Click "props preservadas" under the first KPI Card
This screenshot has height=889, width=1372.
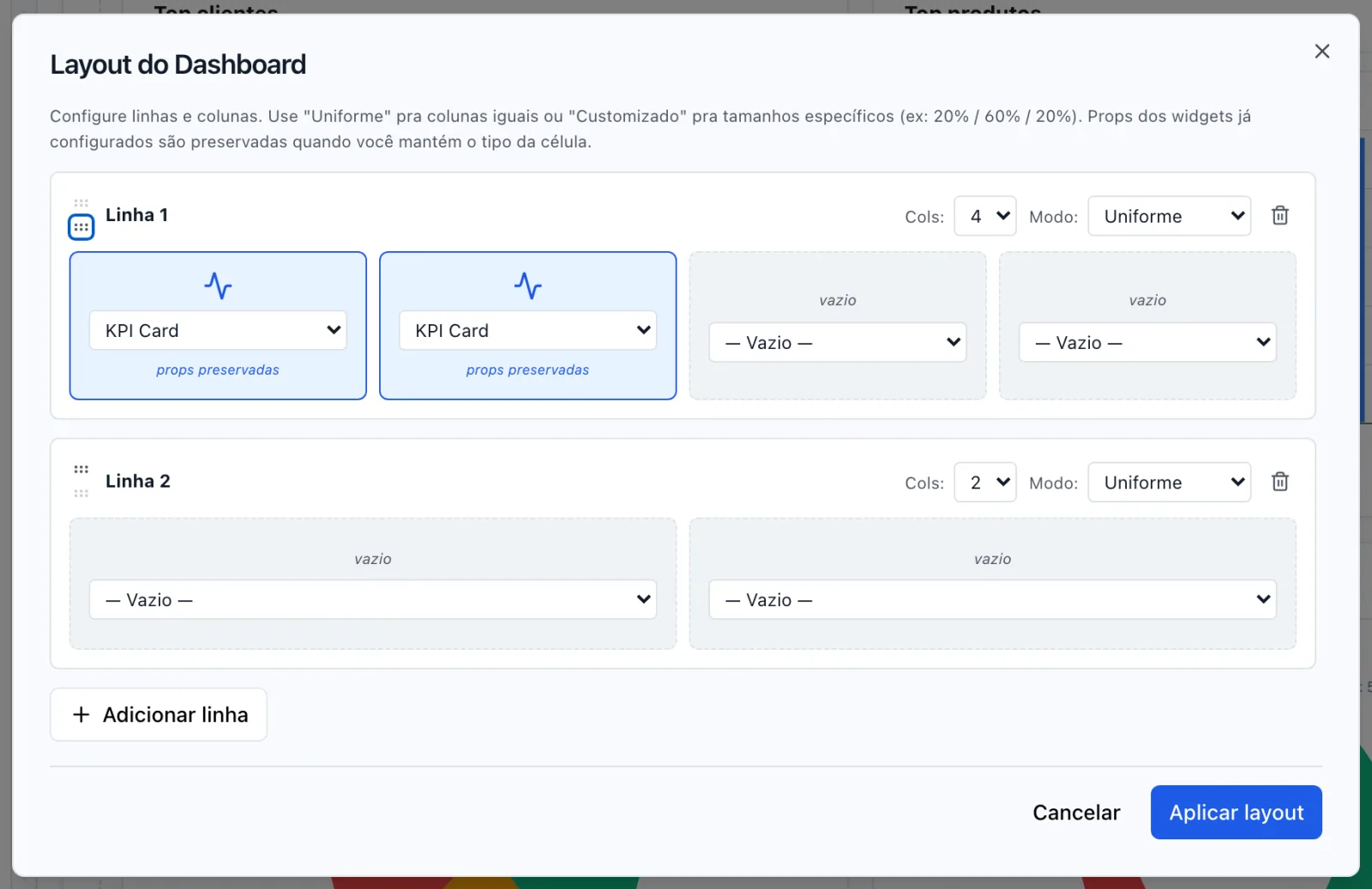click(x=218, y=369)
